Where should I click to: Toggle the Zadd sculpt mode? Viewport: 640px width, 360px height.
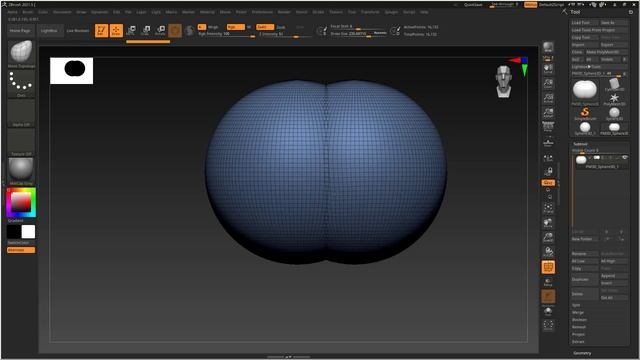[x=265, y=27]
